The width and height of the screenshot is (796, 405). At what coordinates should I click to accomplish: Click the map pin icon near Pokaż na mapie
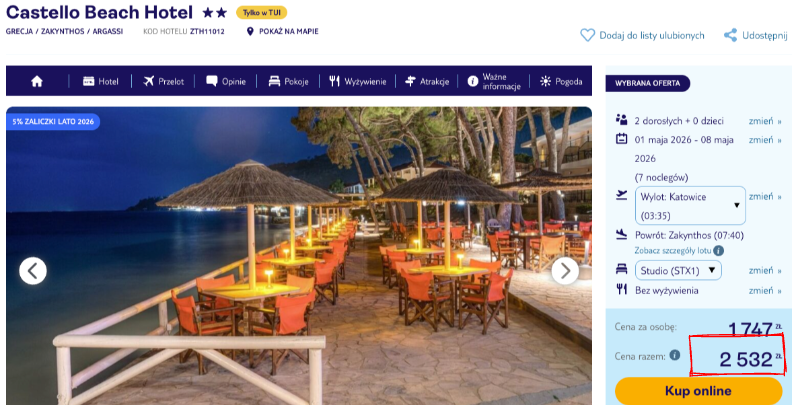tap(250, 31)
